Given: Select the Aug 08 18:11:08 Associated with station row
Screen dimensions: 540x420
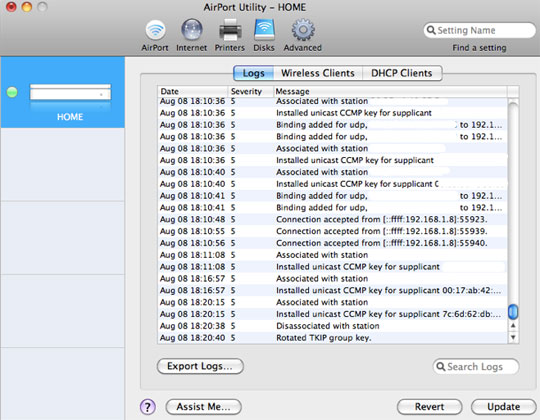Looking at the screenshot, I should [x=333, y=255].
